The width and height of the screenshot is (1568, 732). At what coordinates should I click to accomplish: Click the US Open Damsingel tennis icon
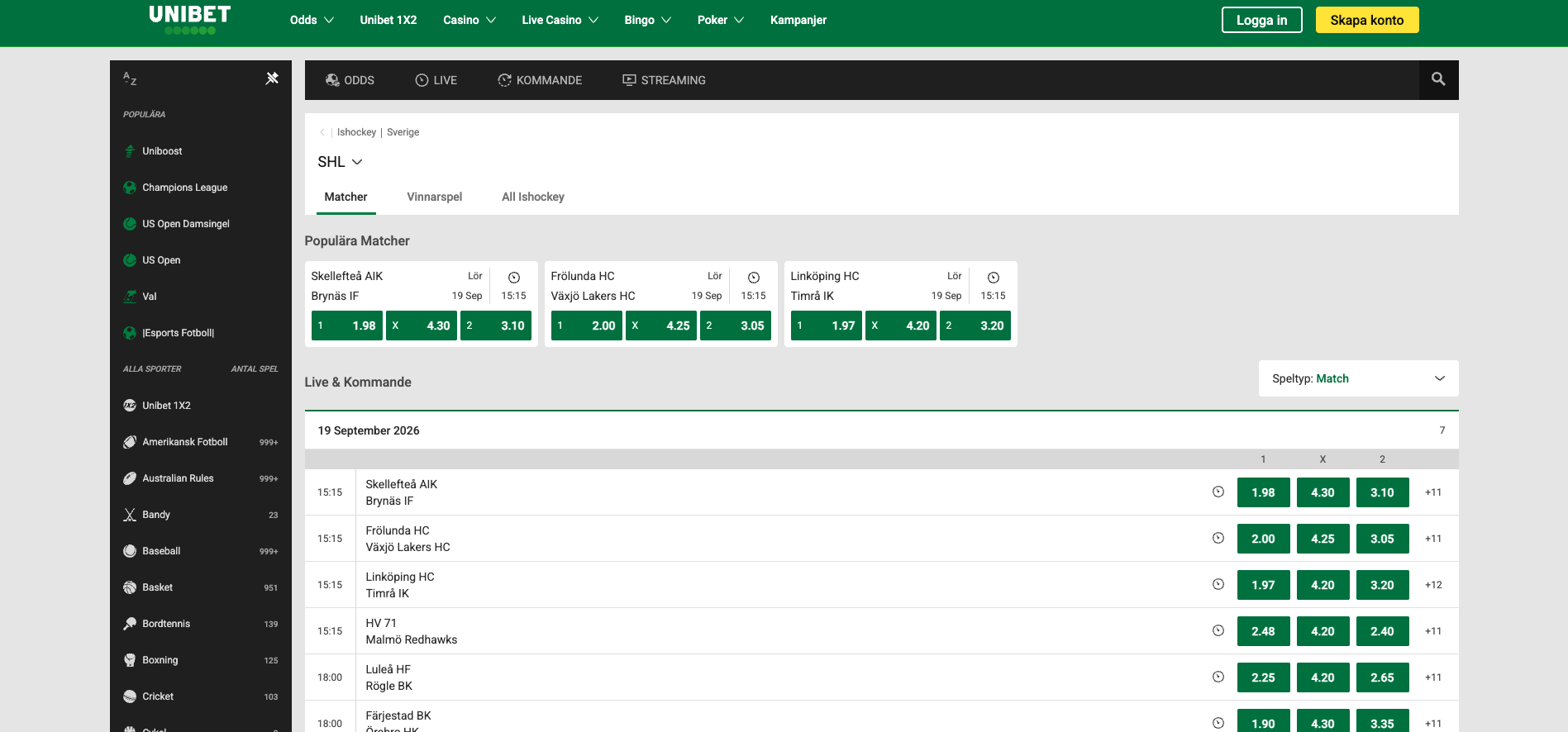coord(130,224)
